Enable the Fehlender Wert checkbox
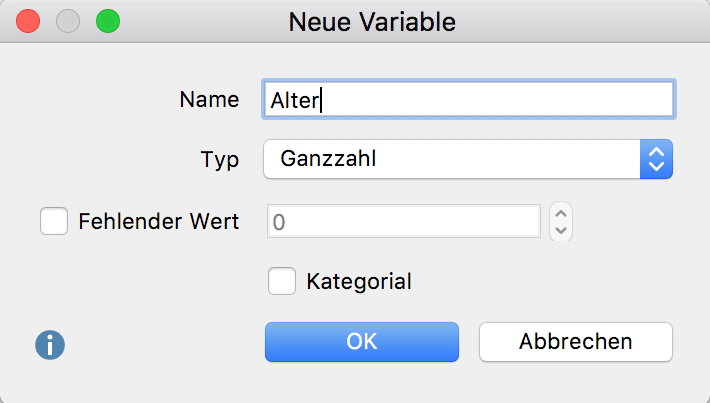This screenshot has height=403, width=710. tap(54, 221)
